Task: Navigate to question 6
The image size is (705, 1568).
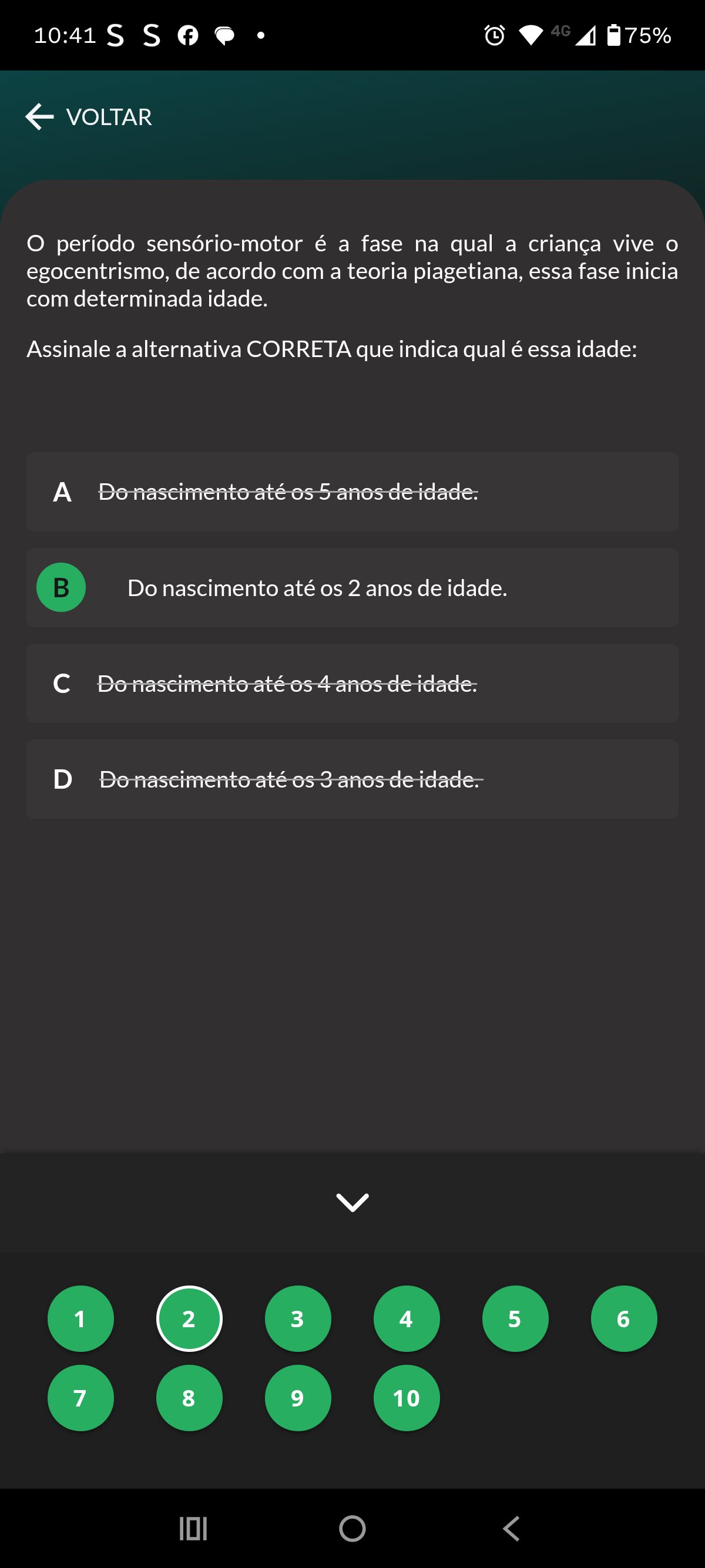Action: pyautogui.click(x=623, y=1318)
